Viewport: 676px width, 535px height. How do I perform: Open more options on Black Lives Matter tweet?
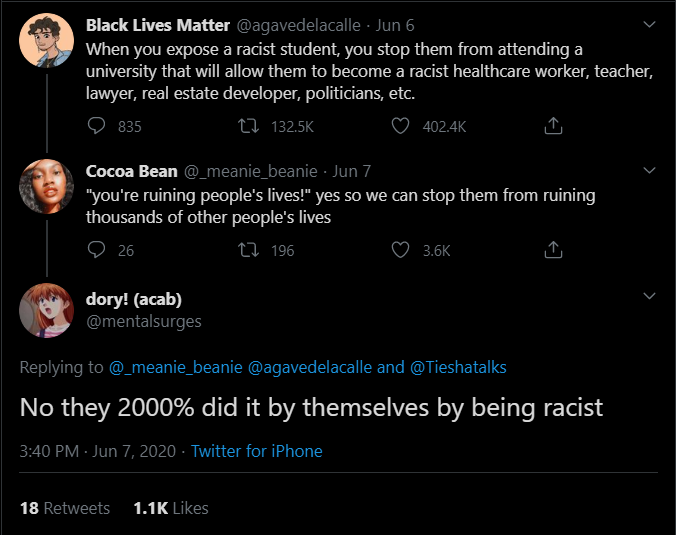[x=649, y=24]
